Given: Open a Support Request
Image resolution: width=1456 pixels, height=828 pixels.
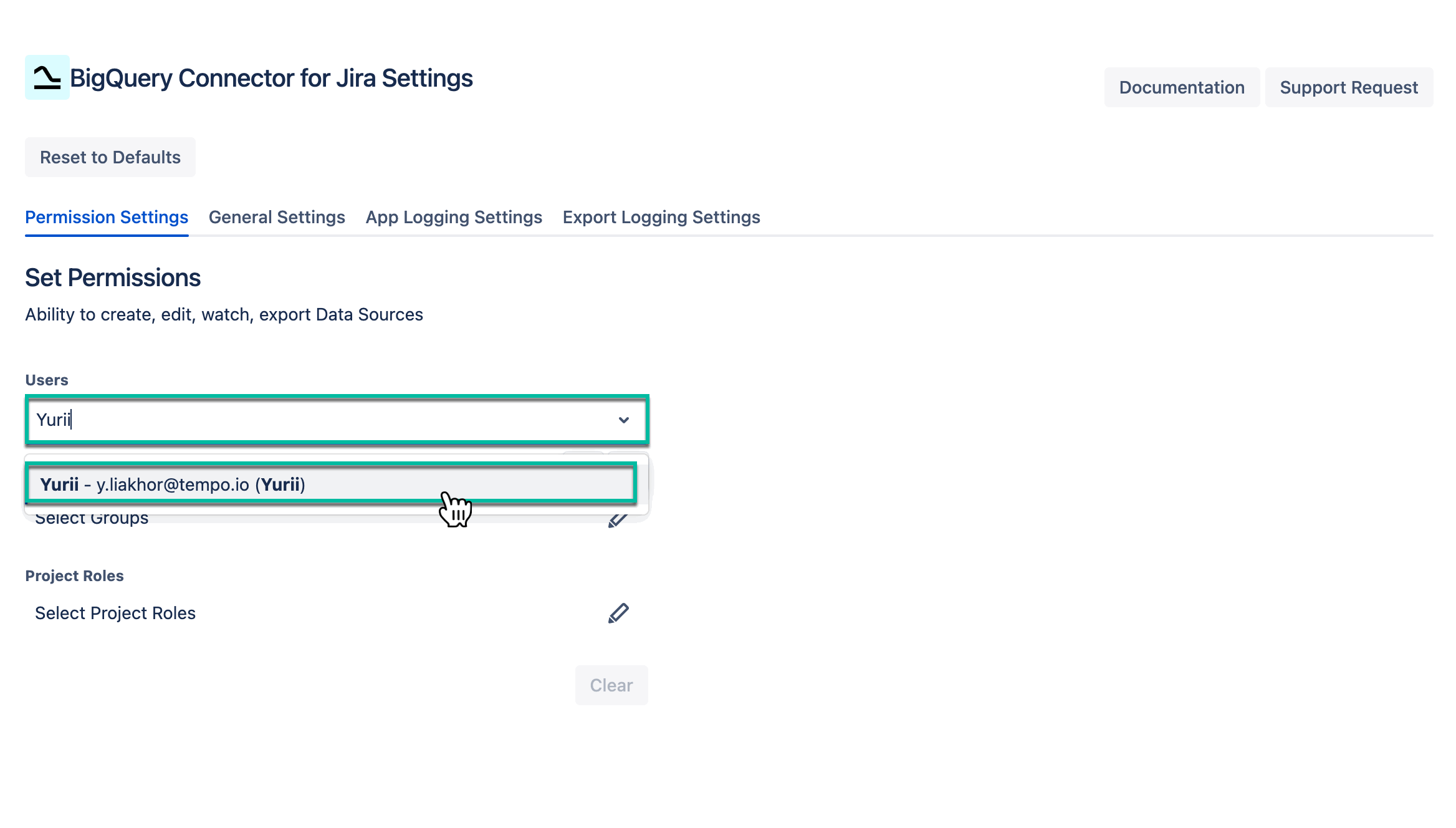Looking at the screenshot, I should pos(1349,87).
